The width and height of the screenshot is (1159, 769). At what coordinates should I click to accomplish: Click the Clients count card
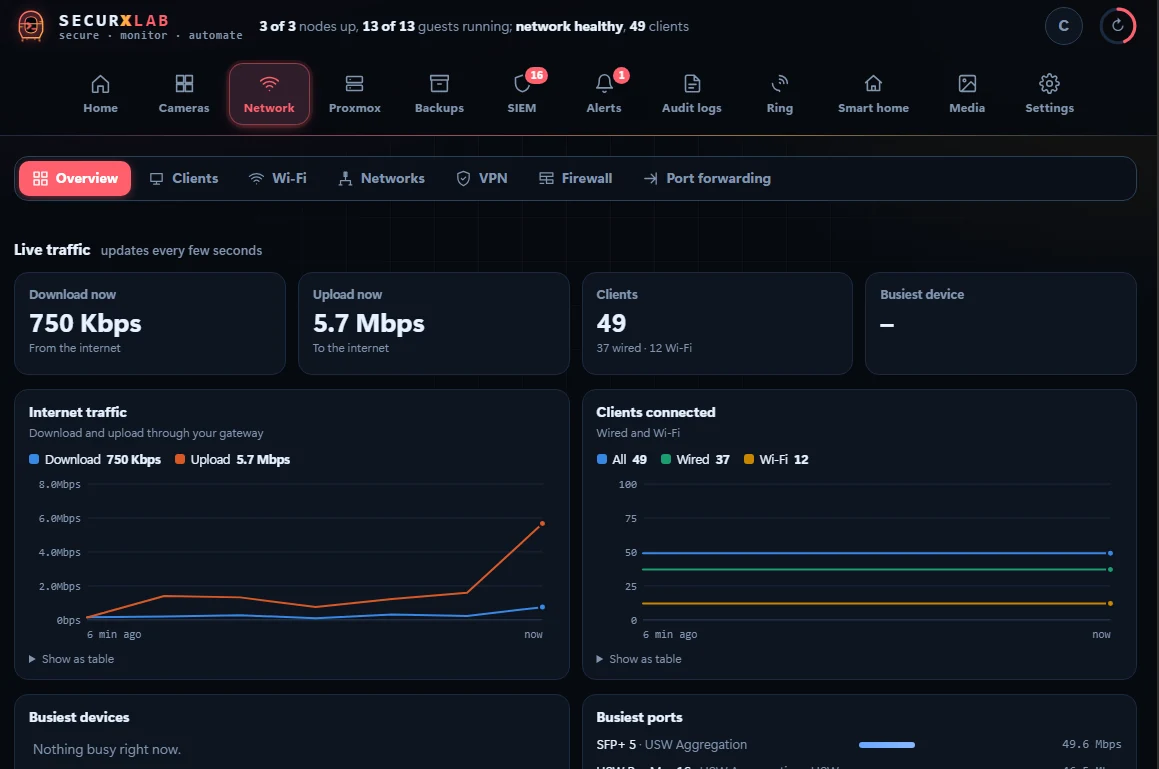(x=717, y=323)
